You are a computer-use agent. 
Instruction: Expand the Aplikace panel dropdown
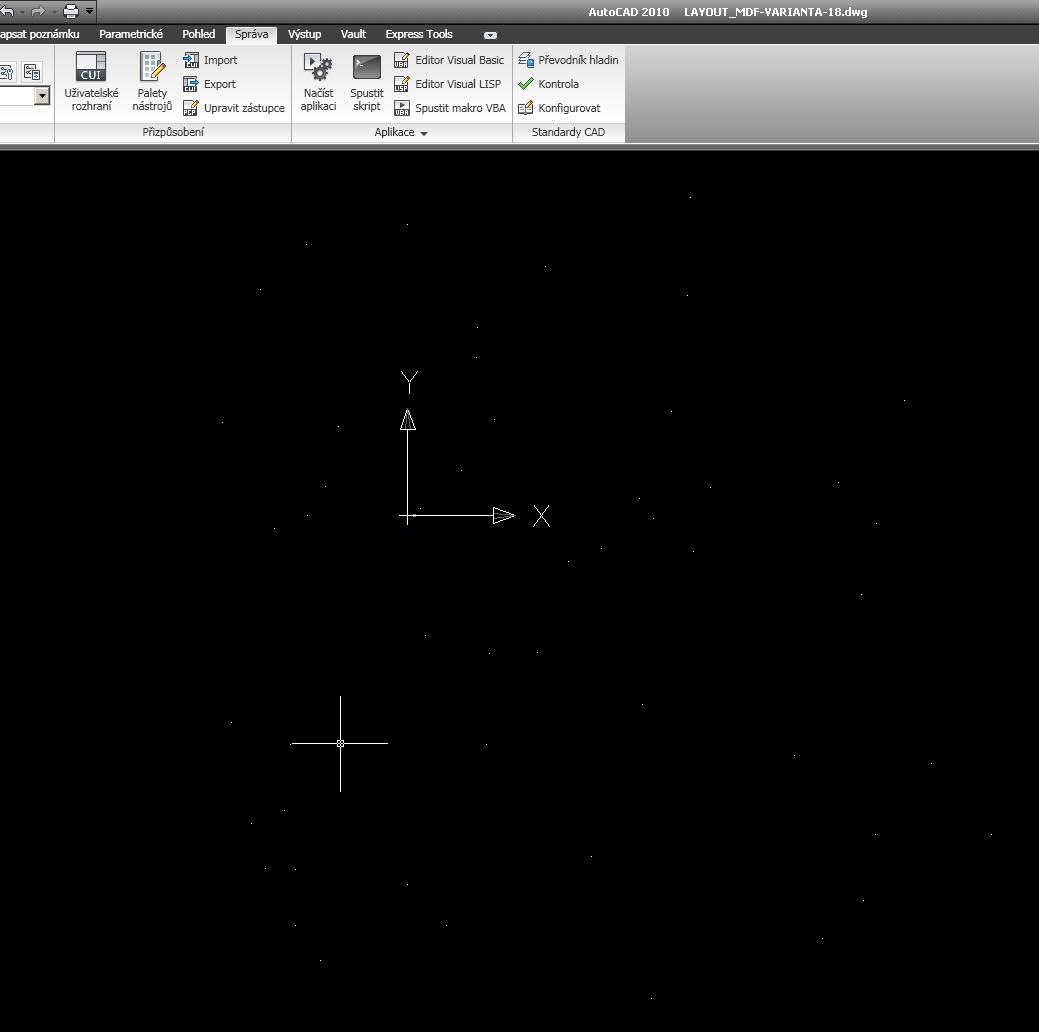coord(423,133)
